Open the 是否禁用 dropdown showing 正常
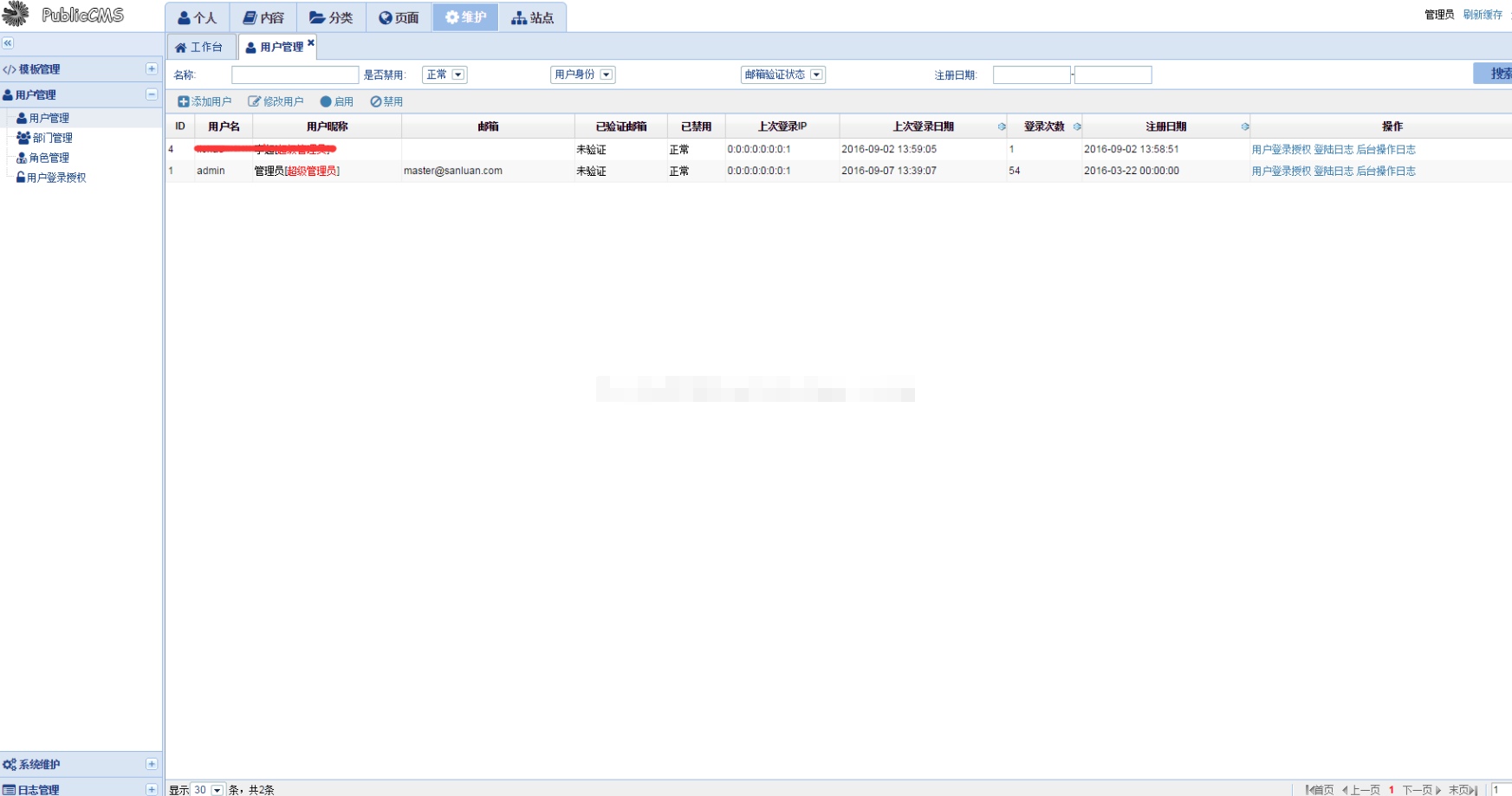The height and width of the screenshot is (796, 1512). pos(445,74)
